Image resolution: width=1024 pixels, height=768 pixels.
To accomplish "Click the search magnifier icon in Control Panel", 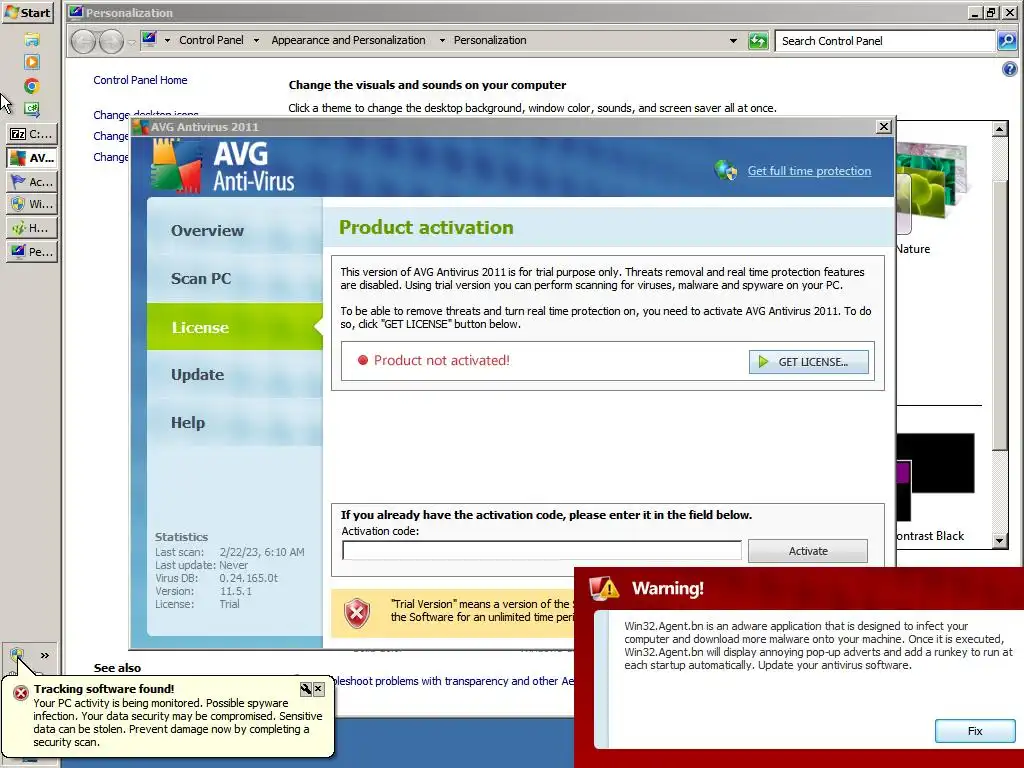I will point(1006,40).
